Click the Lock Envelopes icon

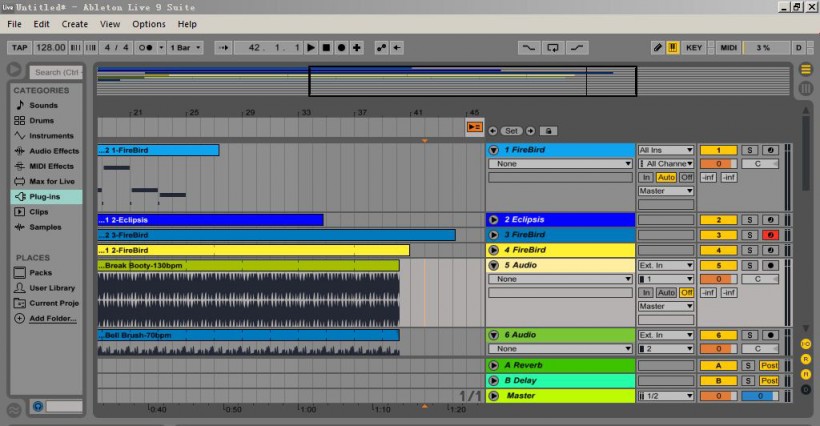click(x=549, y=131)
